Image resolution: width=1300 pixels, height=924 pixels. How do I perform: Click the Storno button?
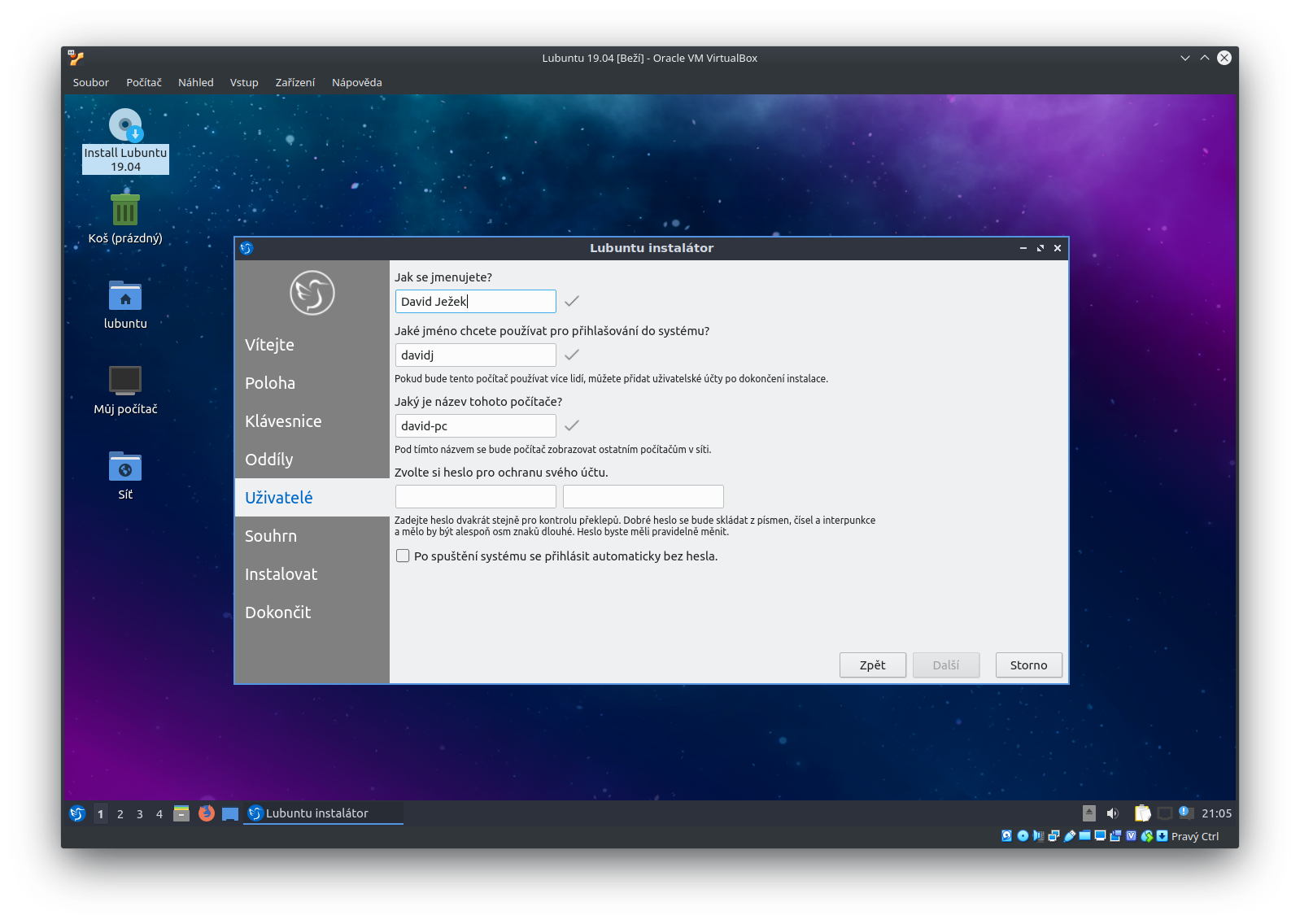1029,665
